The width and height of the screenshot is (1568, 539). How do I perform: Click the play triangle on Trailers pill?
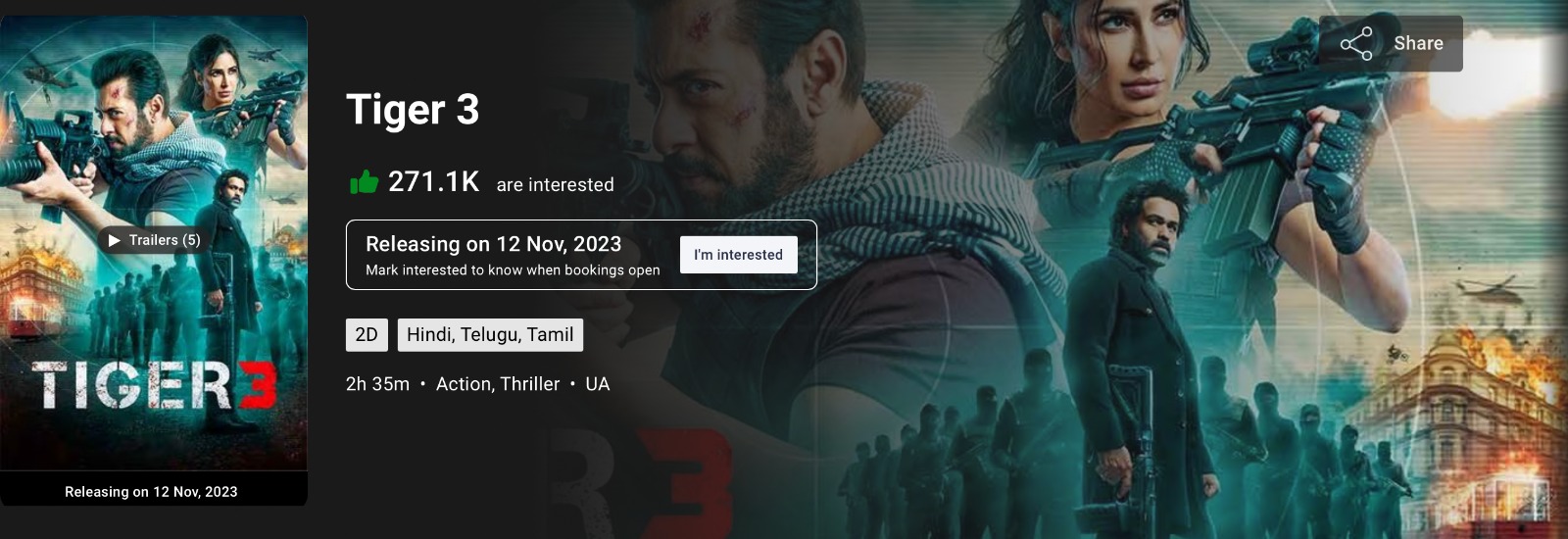coord(115,240)
